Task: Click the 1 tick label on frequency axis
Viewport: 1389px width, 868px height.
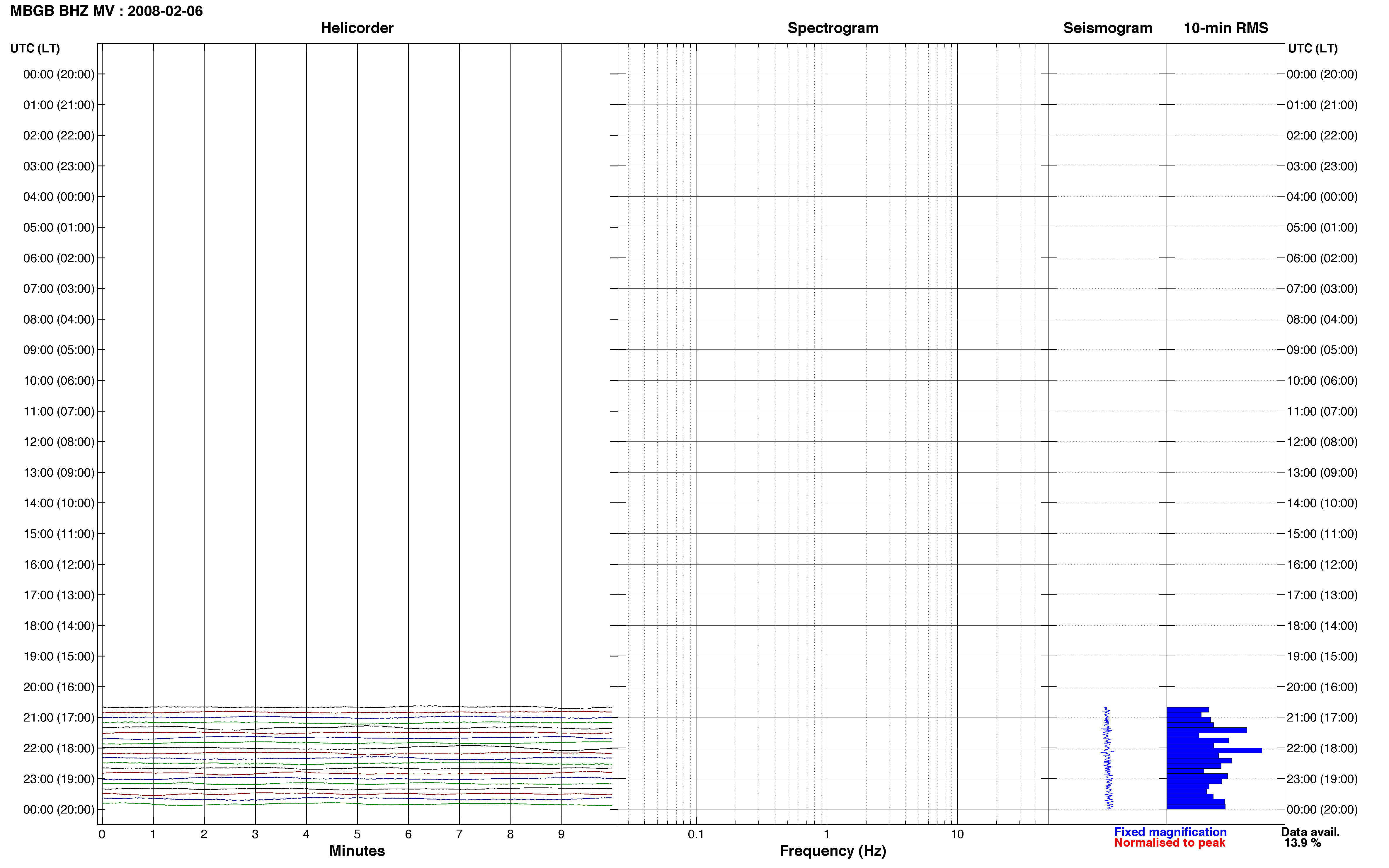Action: (x=826, y=834)
